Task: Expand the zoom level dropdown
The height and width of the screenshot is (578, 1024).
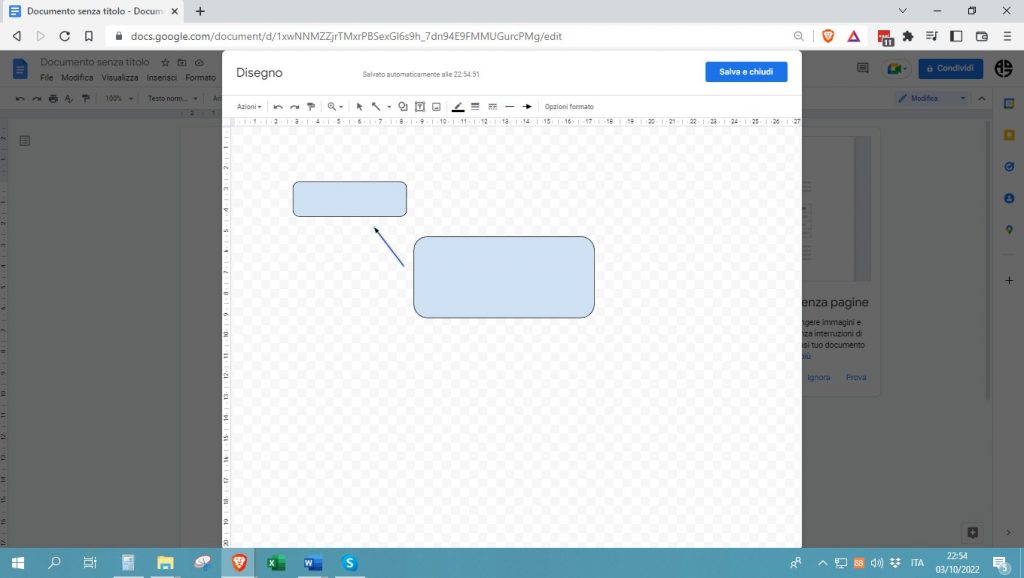Action: [340, 106]
